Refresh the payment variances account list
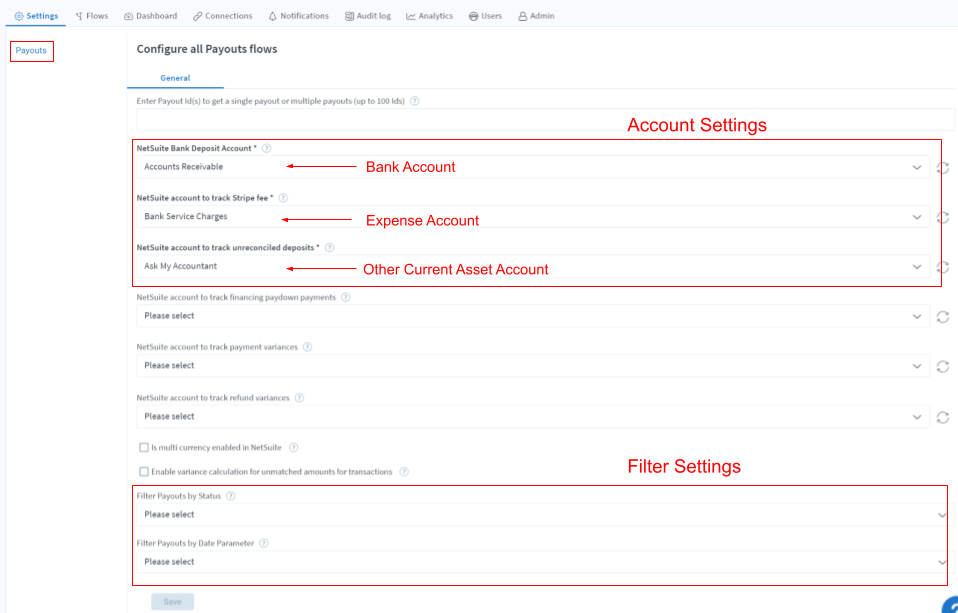Image resolution: width=958 pixels, height=613 pixels. click(943, 367)
